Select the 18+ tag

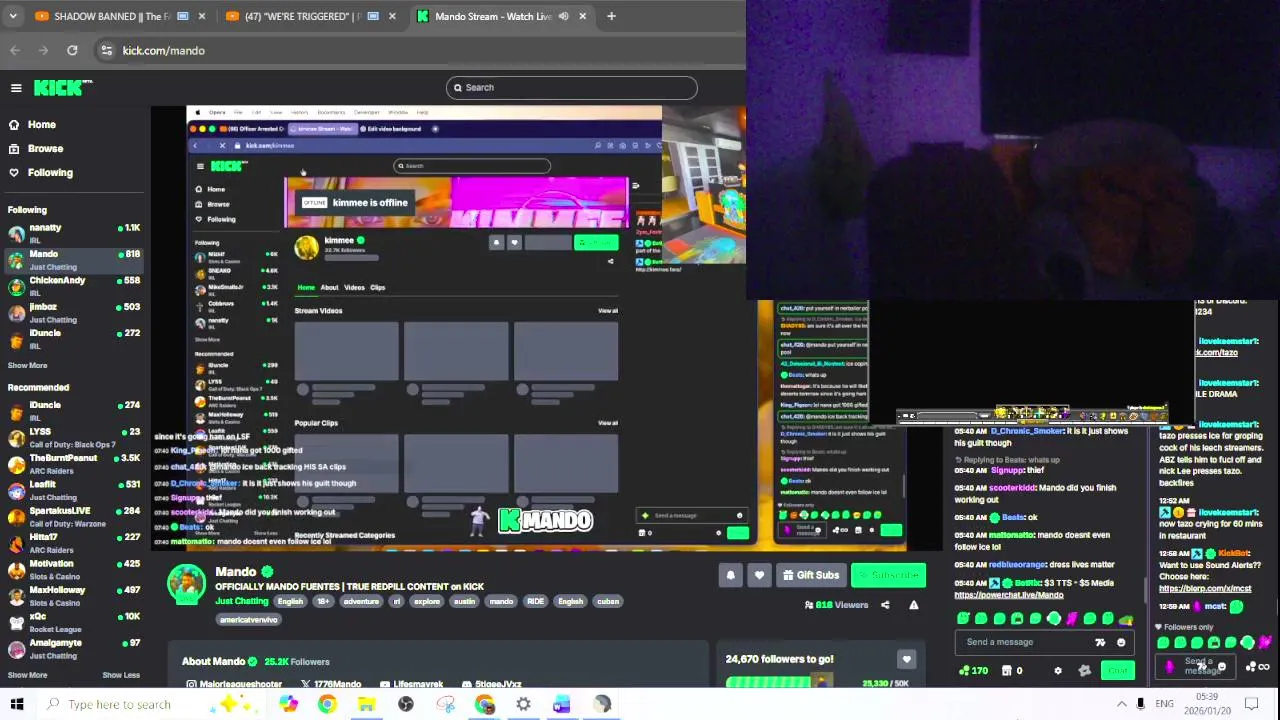coord(323,601)
